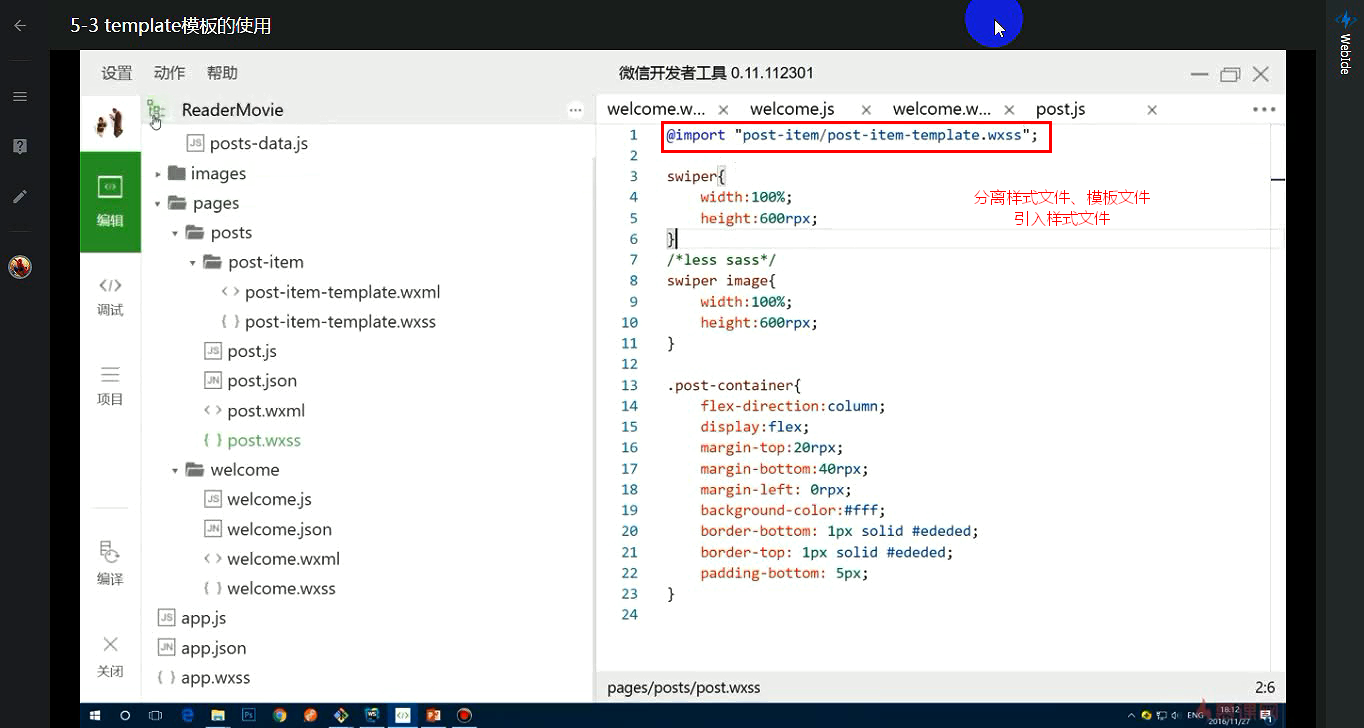Click the .post-container selector line

(734, 385)
